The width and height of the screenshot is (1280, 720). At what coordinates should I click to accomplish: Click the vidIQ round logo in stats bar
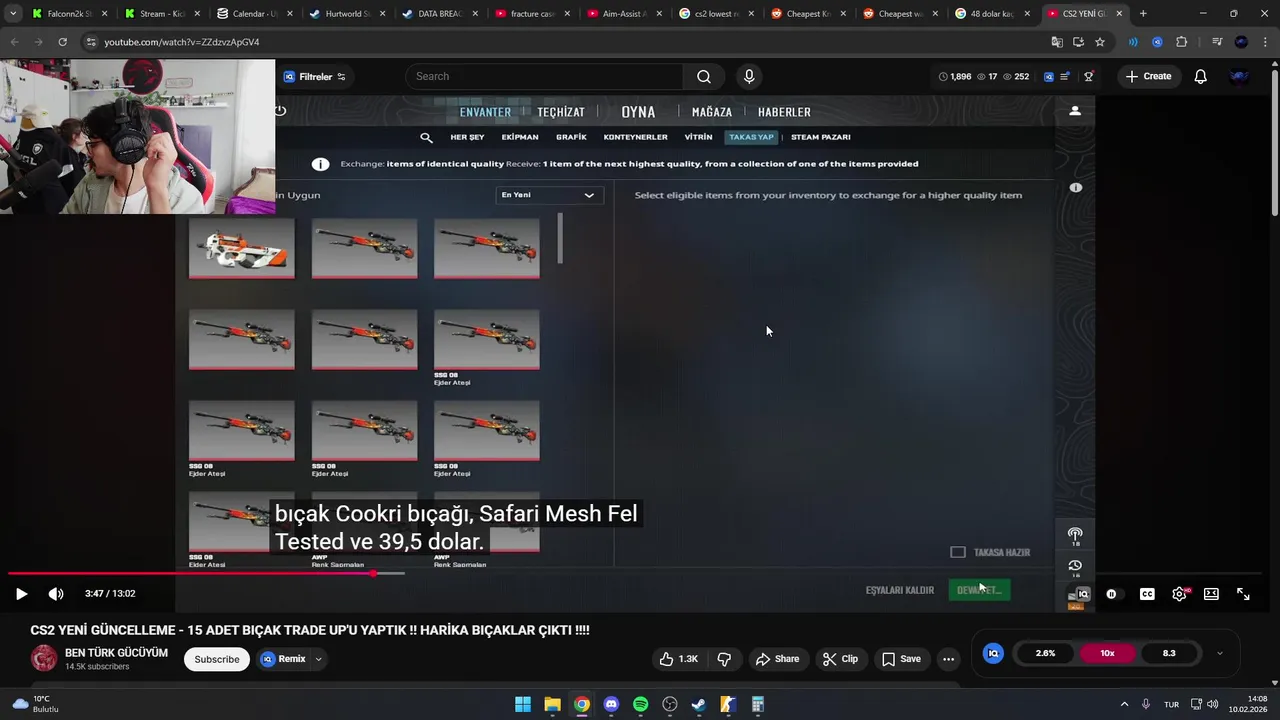pos(993,653)
